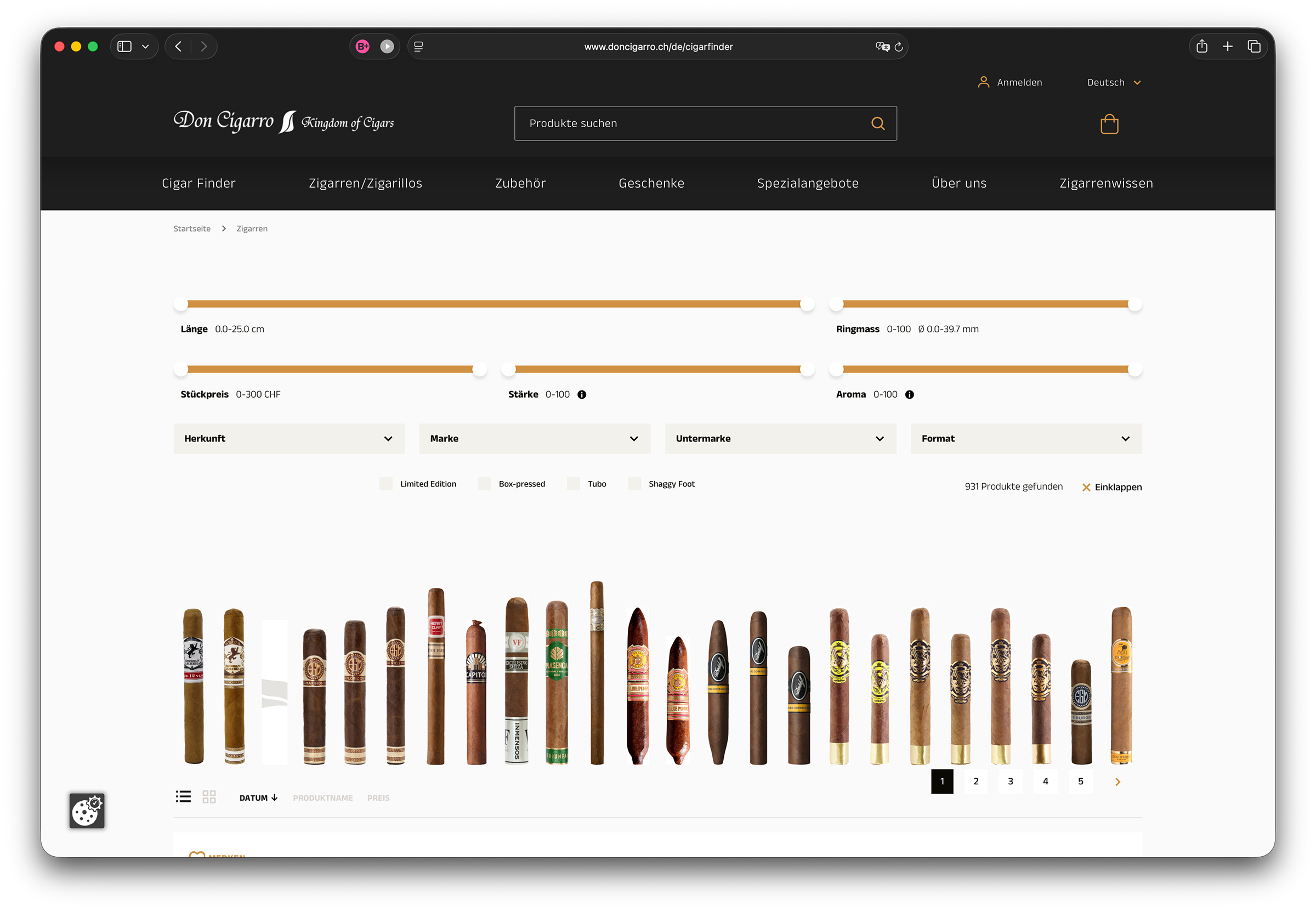Open the Zubehör menu
Viewport: 1316px width, 911px height.
point(520,183)
